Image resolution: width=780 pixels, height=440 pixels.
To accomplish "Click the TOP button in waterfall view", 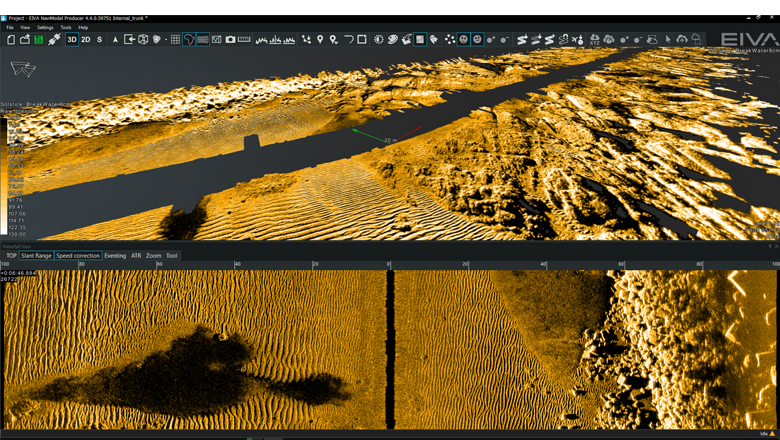I will (11, 256).
